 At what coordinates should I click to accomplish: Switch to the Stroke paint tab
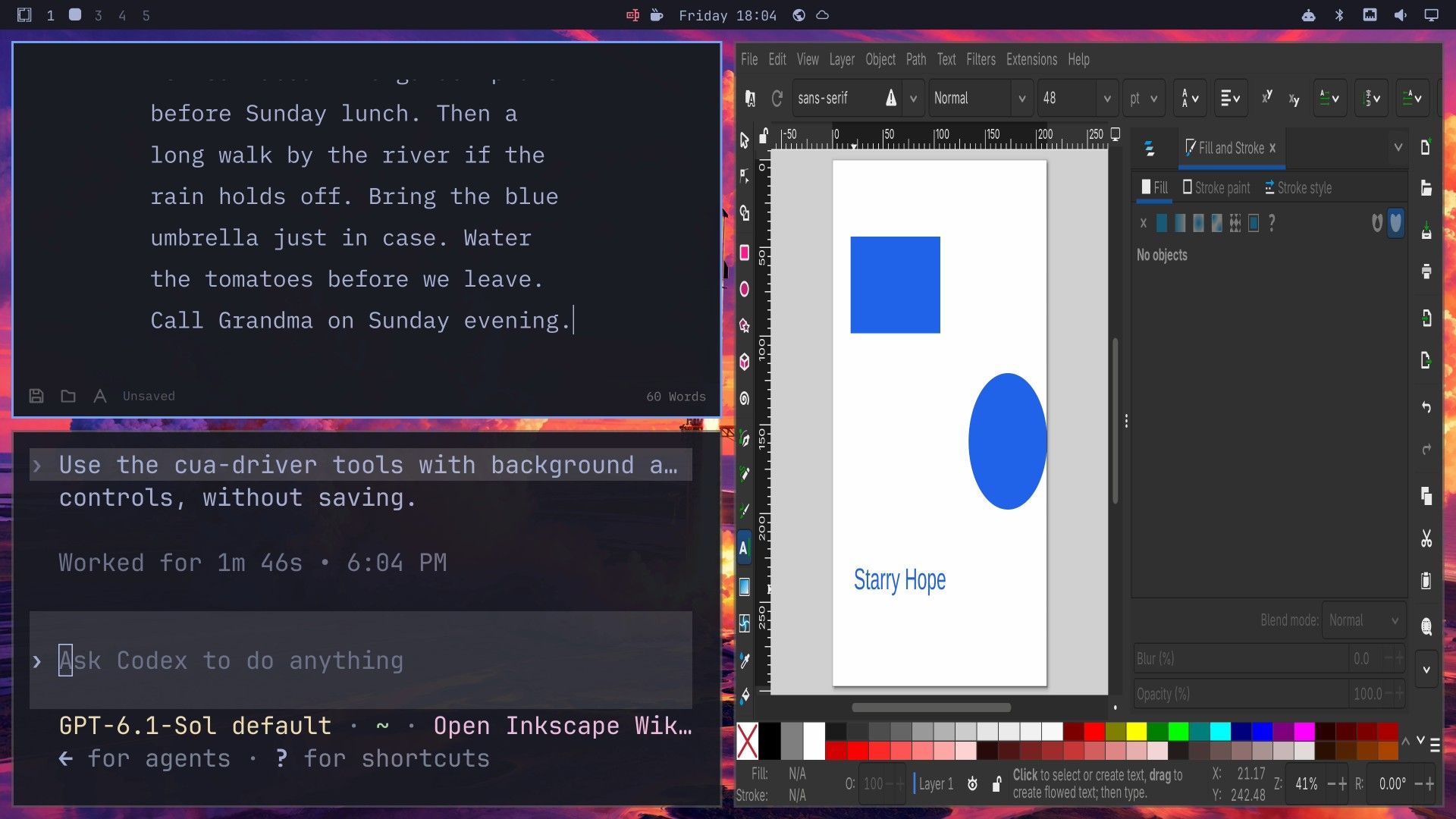click(1216, 187)
